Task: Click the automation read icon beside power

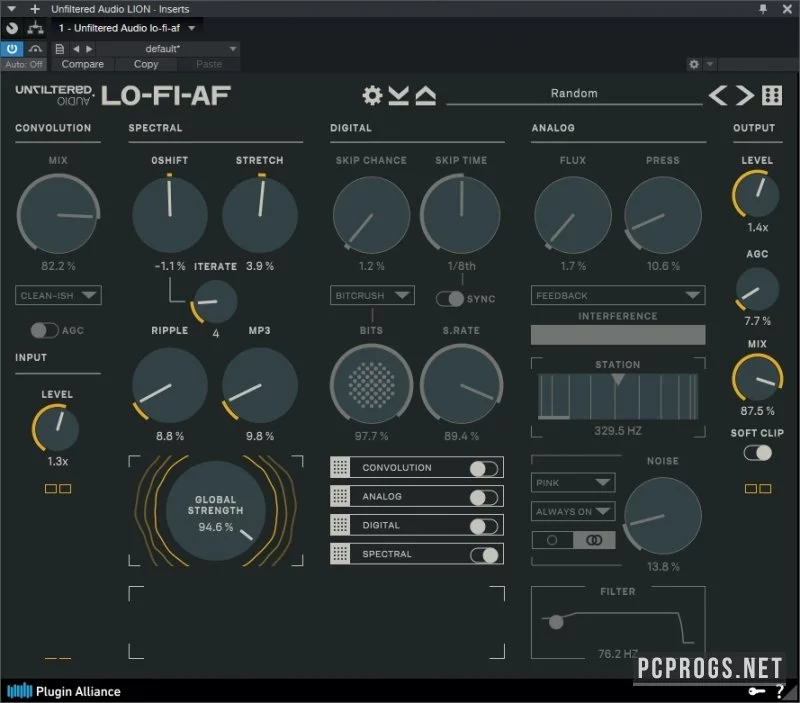Action: (x=35, y=49)
